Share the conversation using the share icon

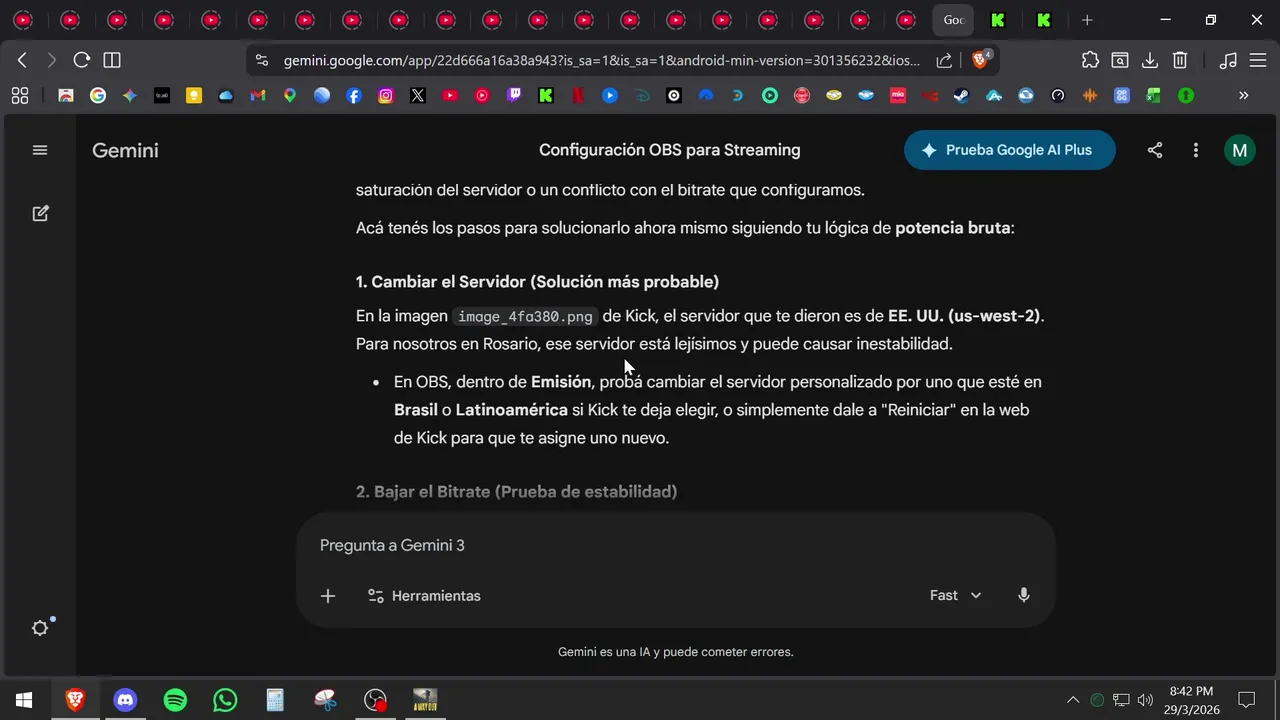[1155, 150]
